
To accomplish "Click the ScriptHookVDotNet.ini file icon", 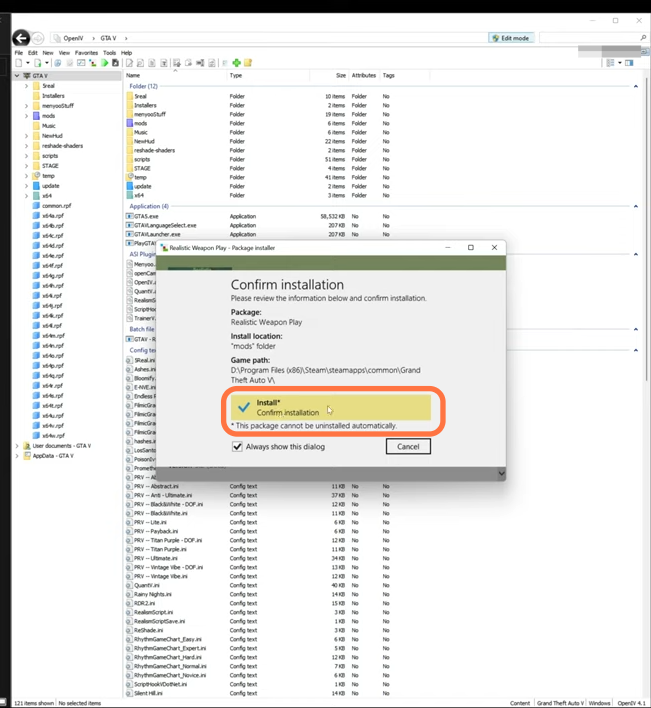I will click(x=129, y=684).
